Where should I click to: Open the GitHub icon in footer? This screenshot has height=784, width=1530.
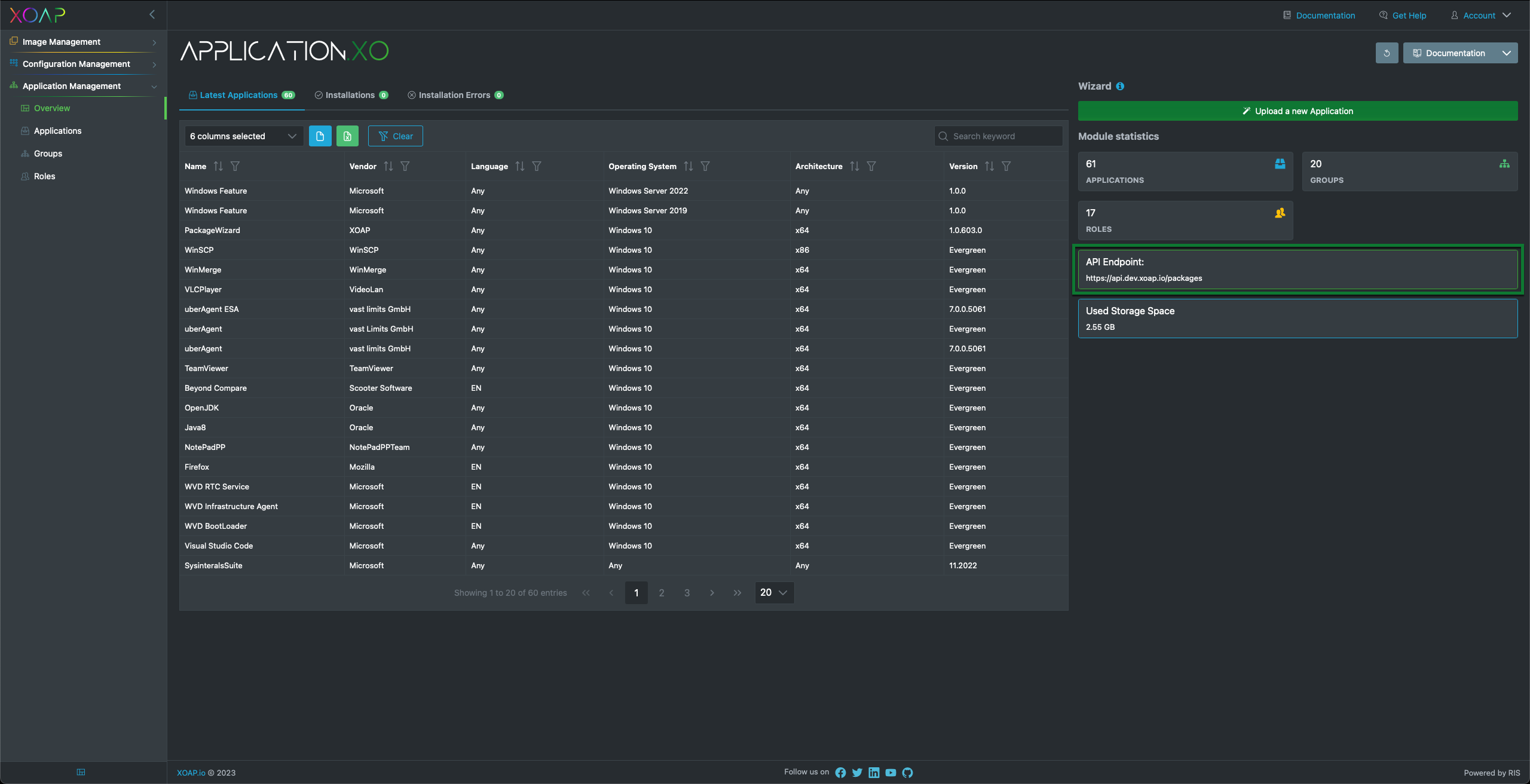point(907,773)
